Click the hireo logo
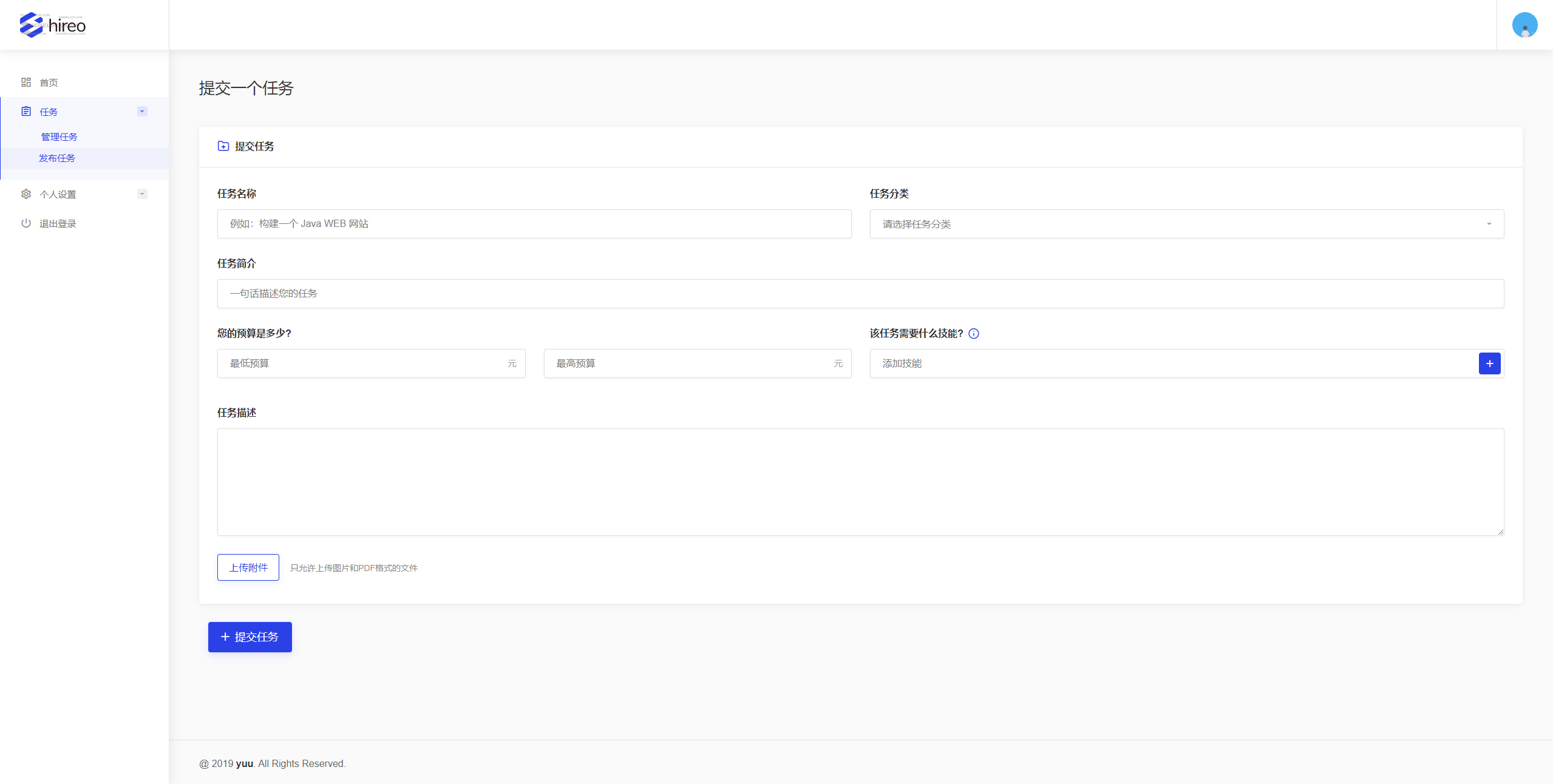The height and width of the screenshot is (784, 1553). (x=53, y=25)
